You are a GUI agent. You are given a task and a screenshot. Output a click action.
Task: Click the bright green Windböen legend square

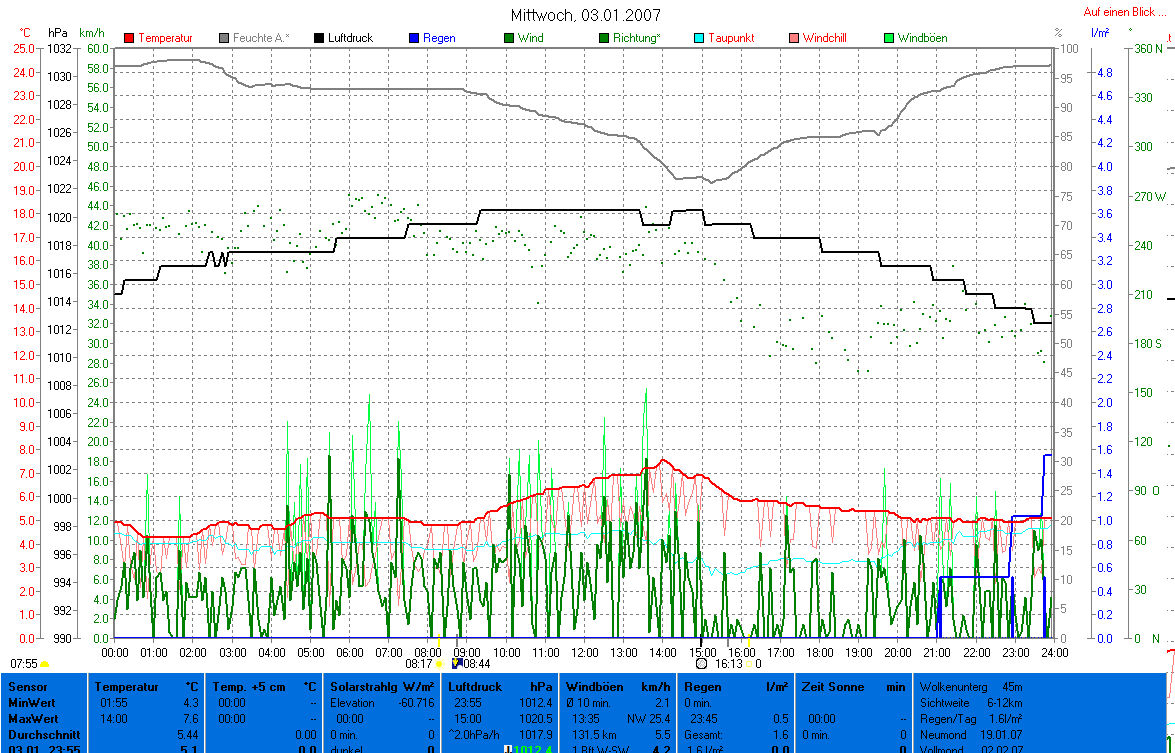click(x=889, y=38)
